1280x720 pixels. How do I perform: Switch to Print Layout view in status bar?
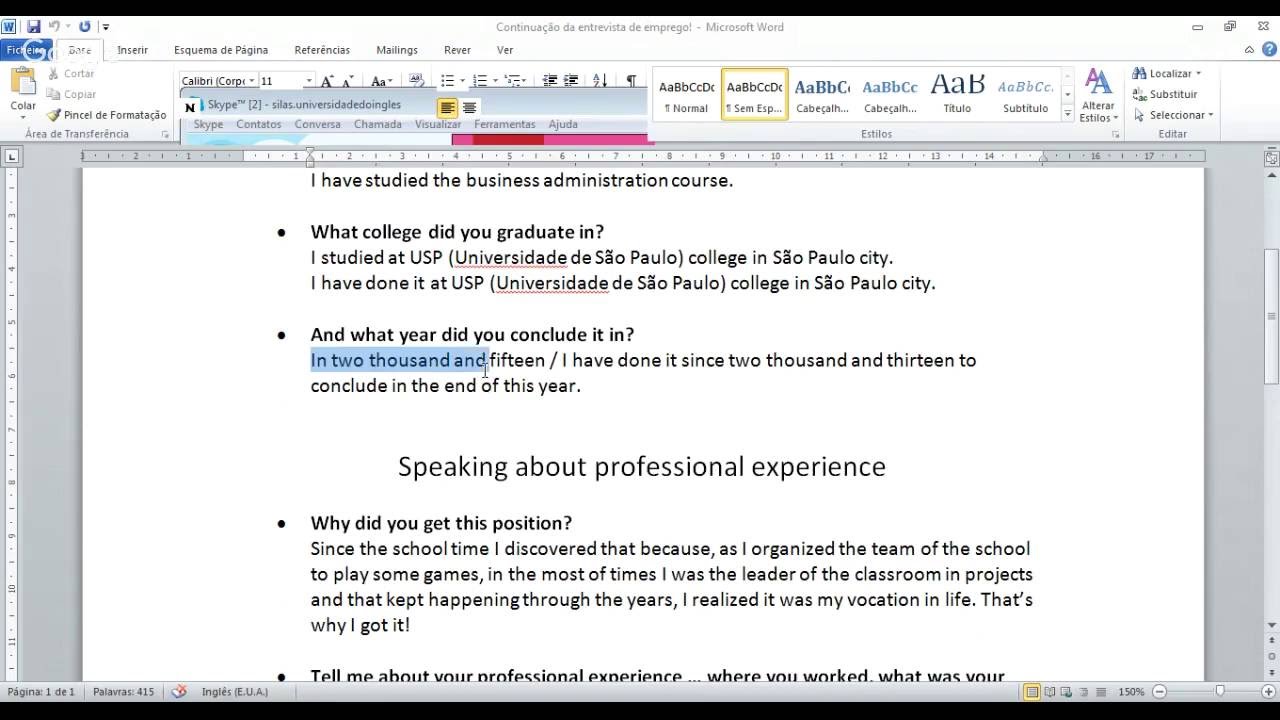[1032, 691]
